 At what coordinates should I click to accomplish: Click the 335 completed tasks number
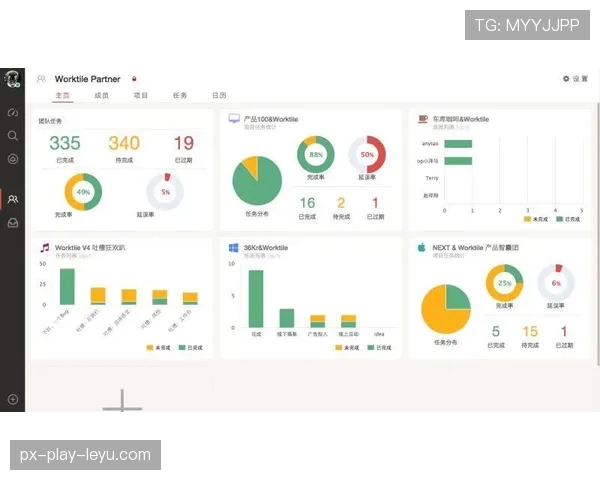click(65, 143)
